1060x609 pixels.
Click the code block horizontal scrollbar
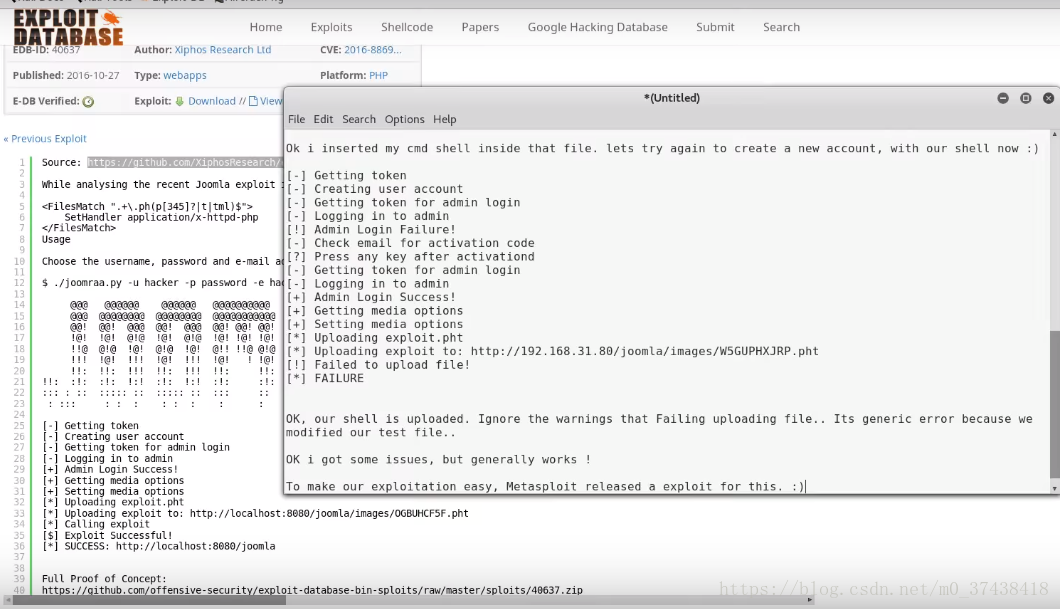[x=149, y=600]
